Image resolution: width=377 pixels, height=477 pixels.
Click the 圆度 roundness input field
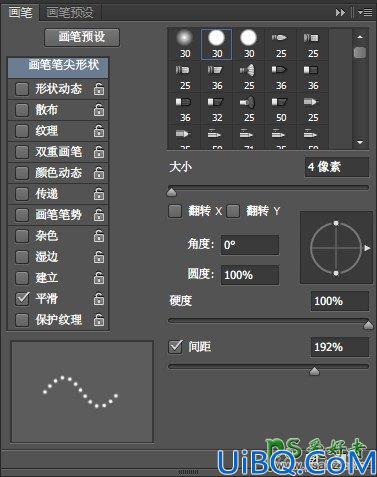pyautogui.click(x=250, y=275)
